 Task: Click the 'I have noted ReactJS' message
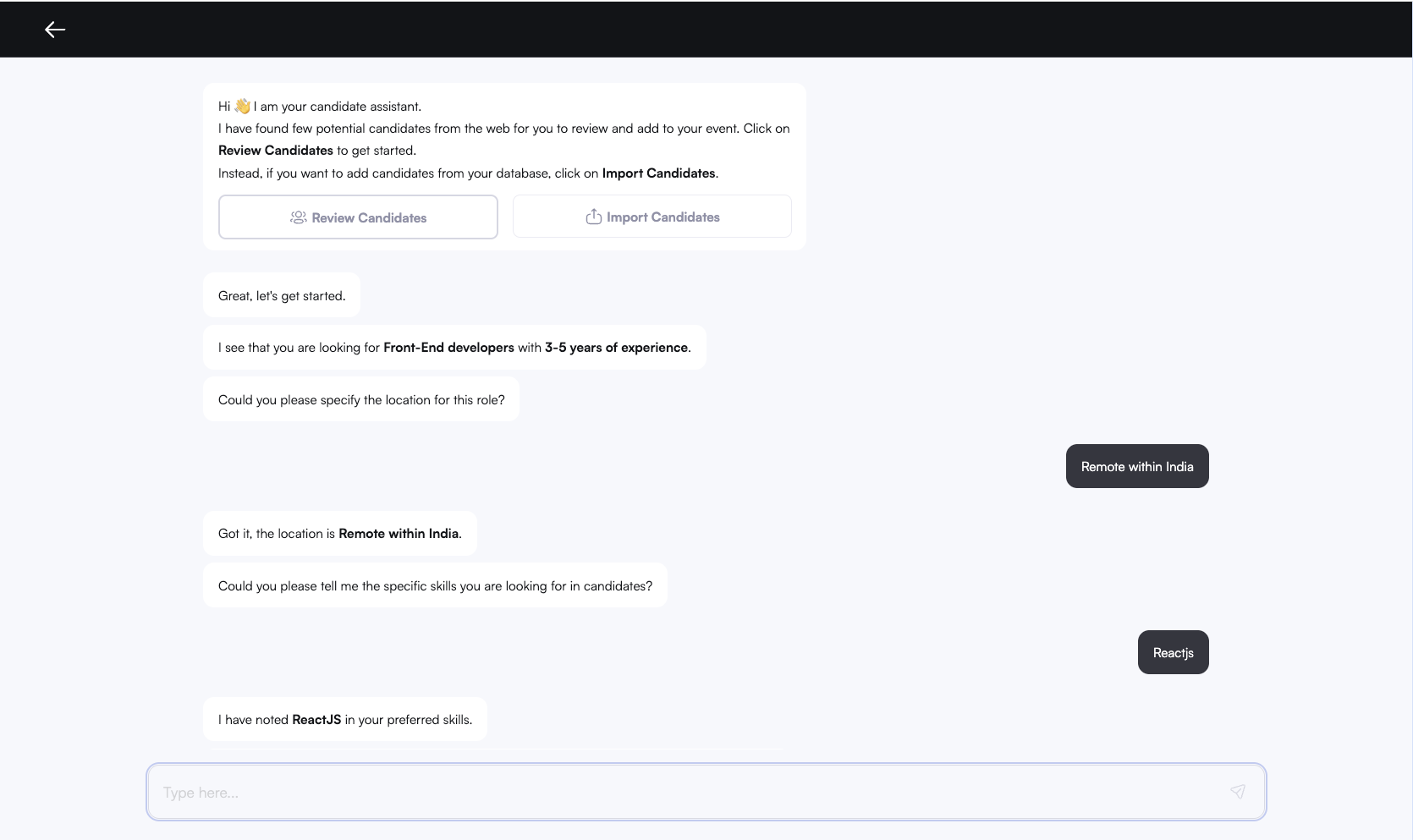click(345, 719)
